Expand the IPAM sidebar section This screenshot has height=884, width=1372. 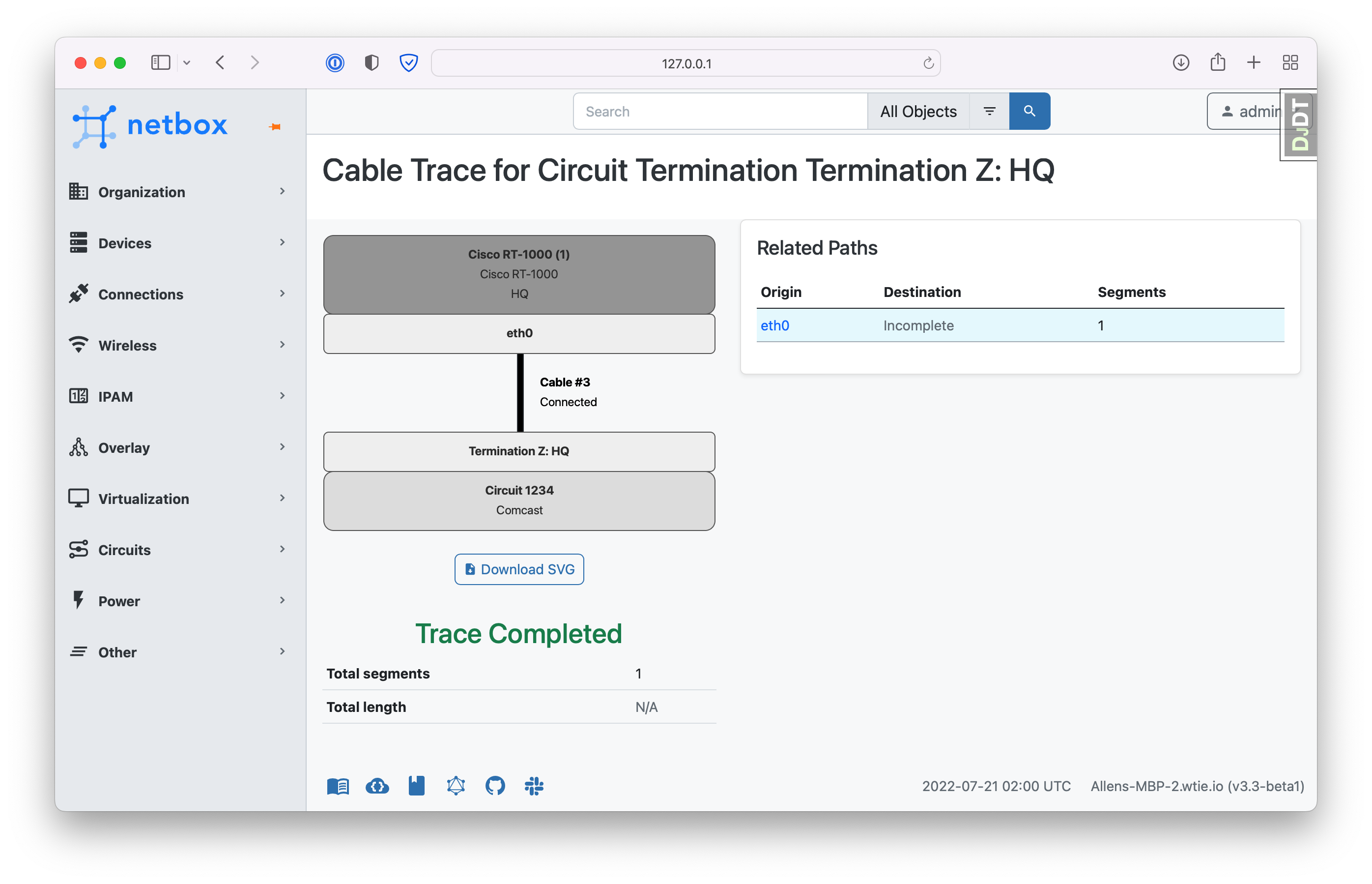(x=117, y=396)
